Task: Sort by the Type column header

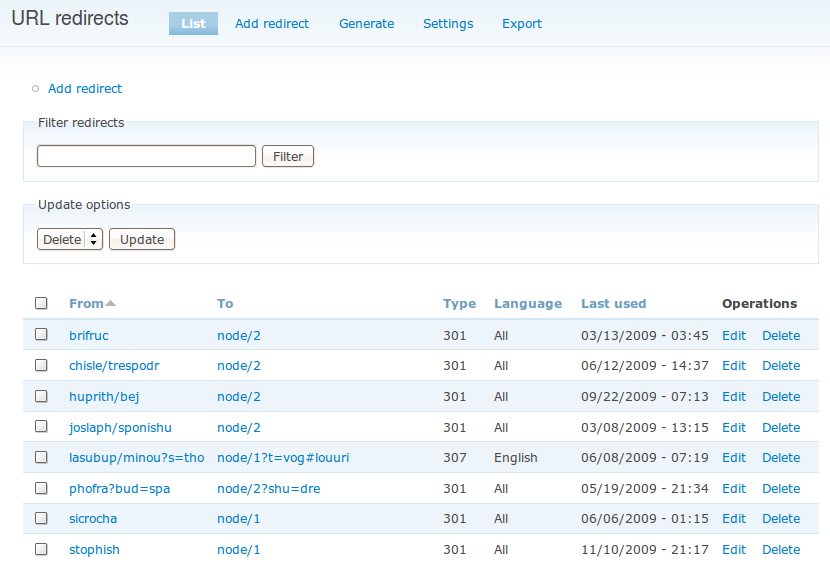Action: pos(459,303)
